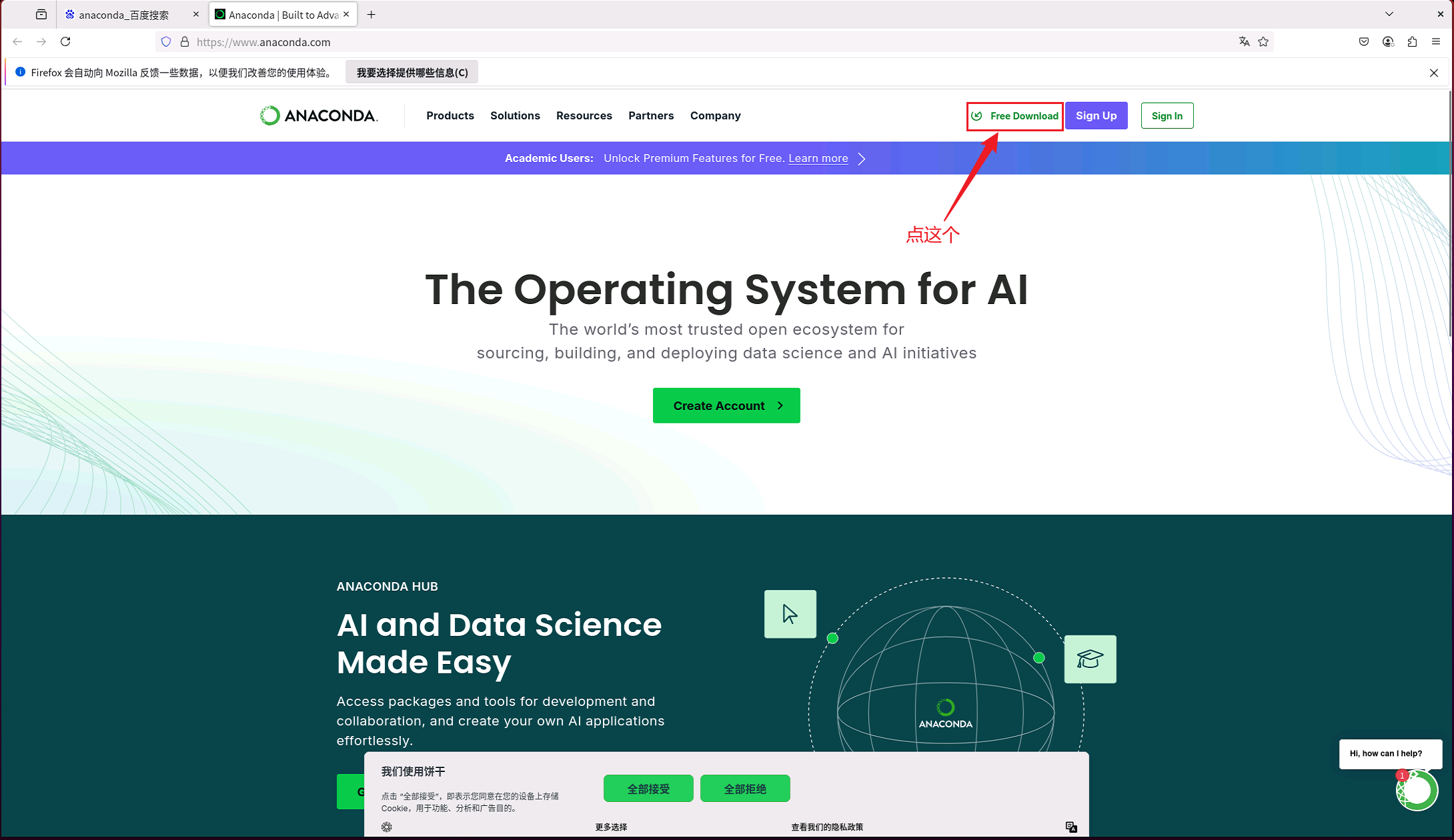The height and width of the screenshot is (840, 1454).
Task: Click the Firefox translate page icon
Action: [x=1244, y=42]
